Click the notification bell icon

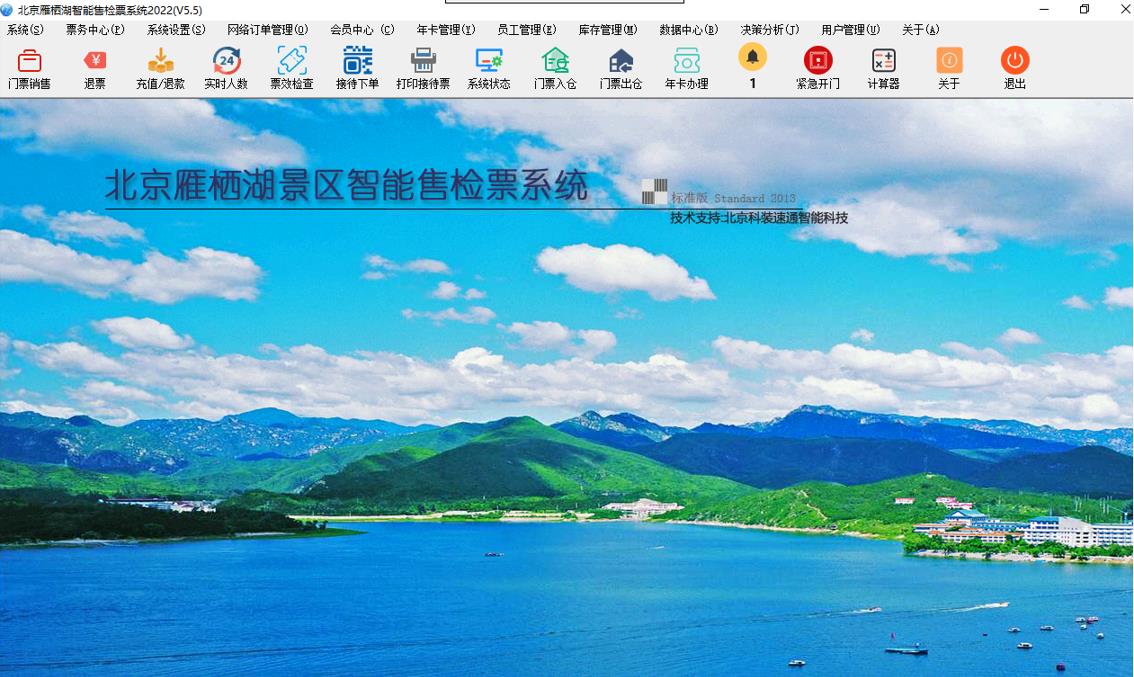(x=753, y=58)
